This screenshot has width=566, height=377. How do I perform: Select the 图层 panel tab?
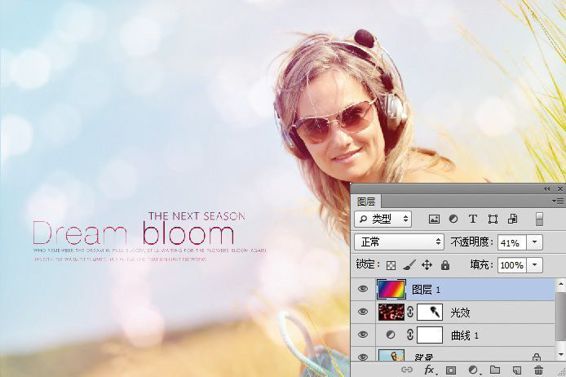coord(366,201)
